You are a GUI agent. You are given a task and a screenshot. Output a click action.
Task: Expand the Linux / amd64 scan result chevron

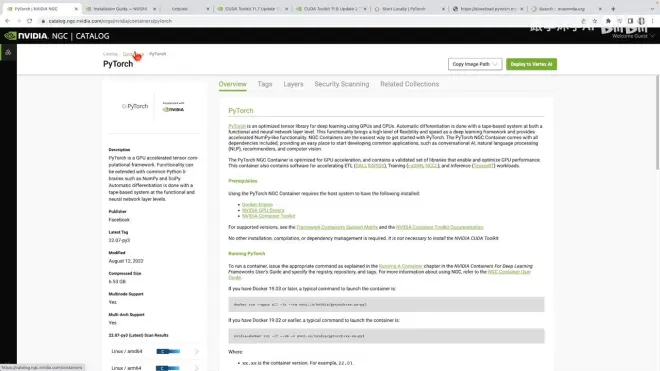(196, 351)
